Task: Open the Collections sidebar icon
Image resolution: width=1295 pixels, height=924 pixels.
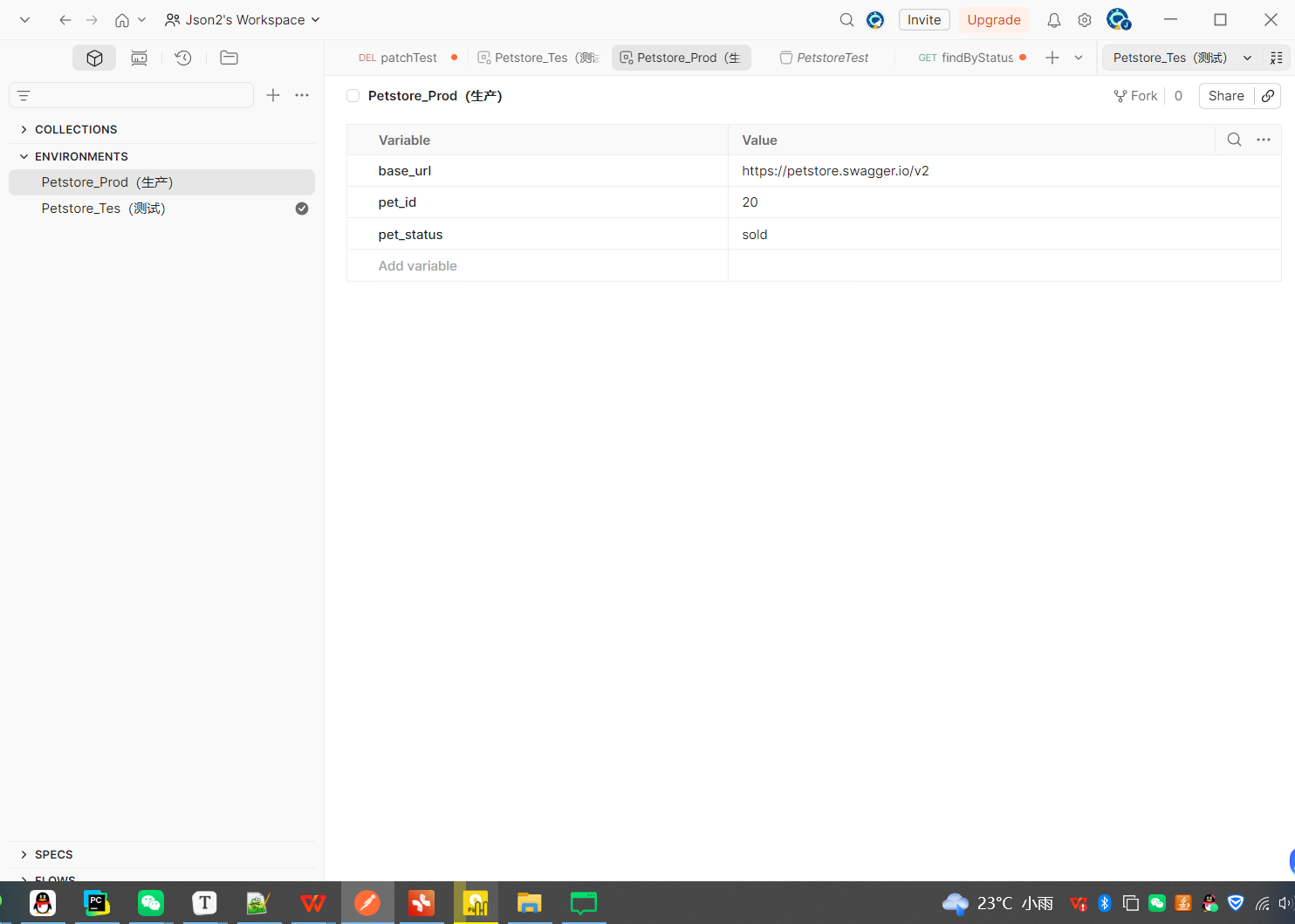Action: [94, 58]
